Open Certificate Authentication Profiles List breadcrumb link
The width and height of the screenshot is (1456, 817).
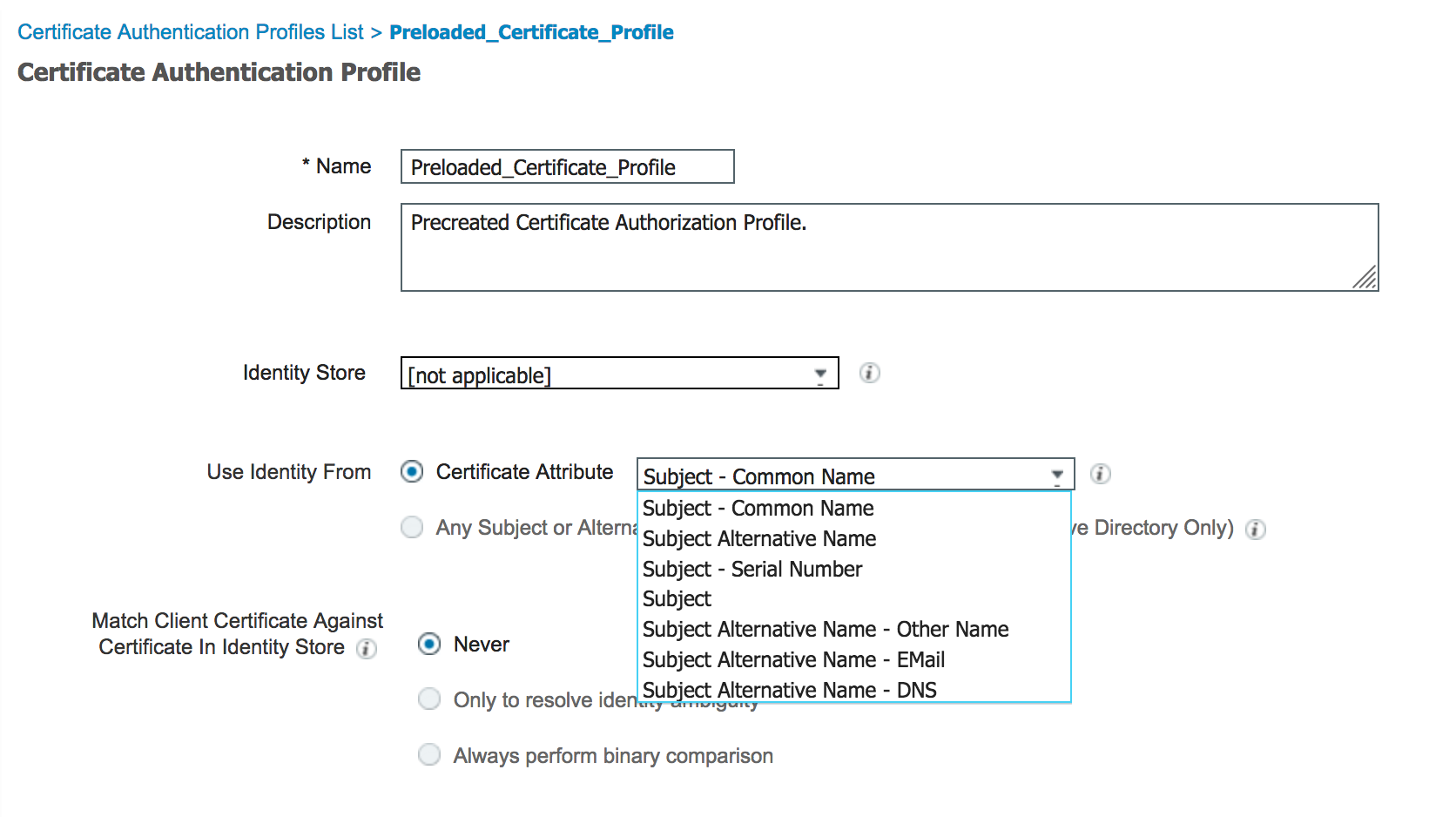(191, 32)
